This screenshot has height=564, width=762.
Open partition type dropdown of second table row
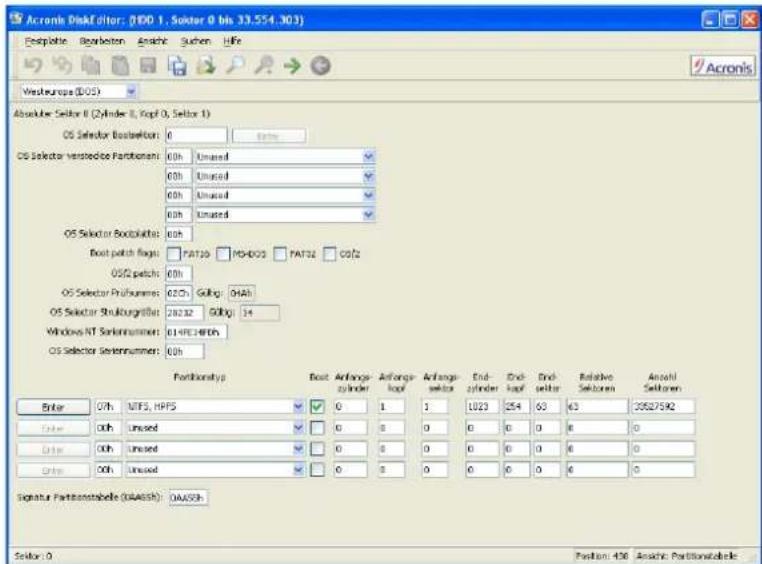coord(298,428)
